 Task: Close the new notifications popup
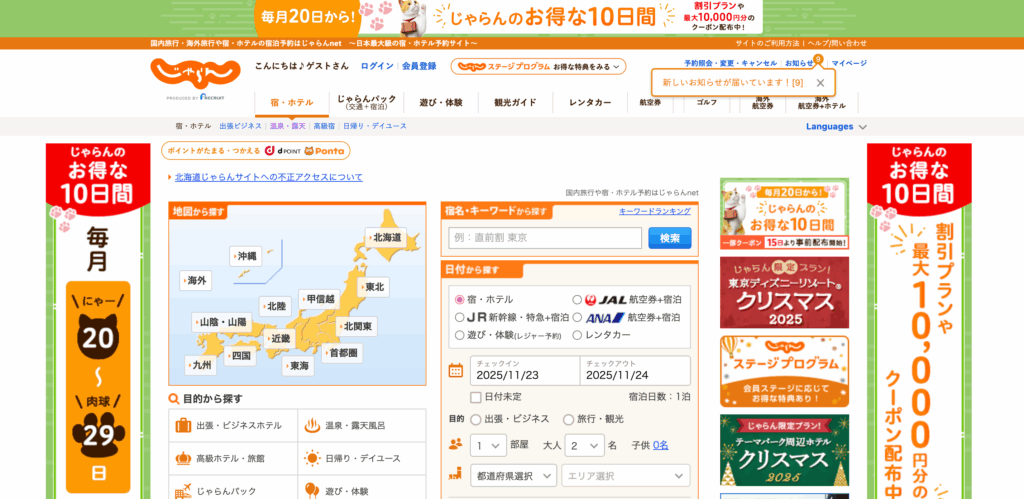820,83
